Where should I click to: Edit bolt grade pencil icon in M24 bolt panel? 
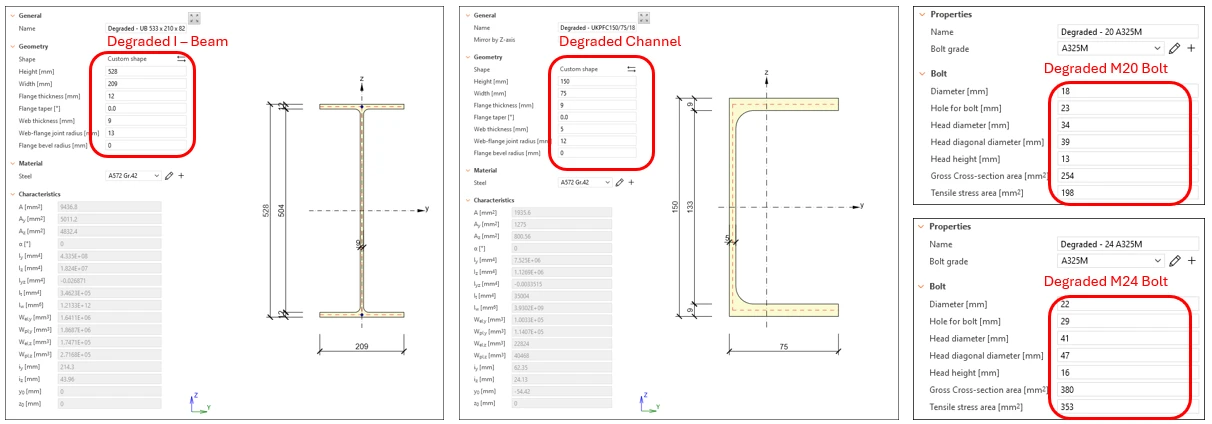pos(1174,261)
